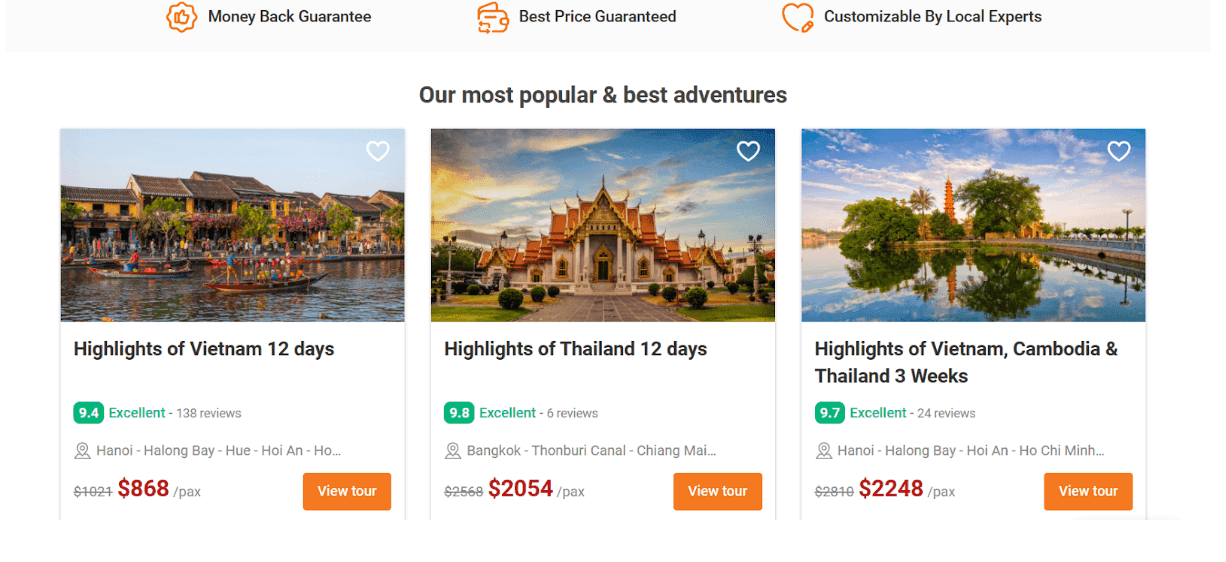Screen dimensions: 1226x562
Task: Save Vietnam, Cambodia & Thailand tour to favorites
Action: pos(1118,151)
